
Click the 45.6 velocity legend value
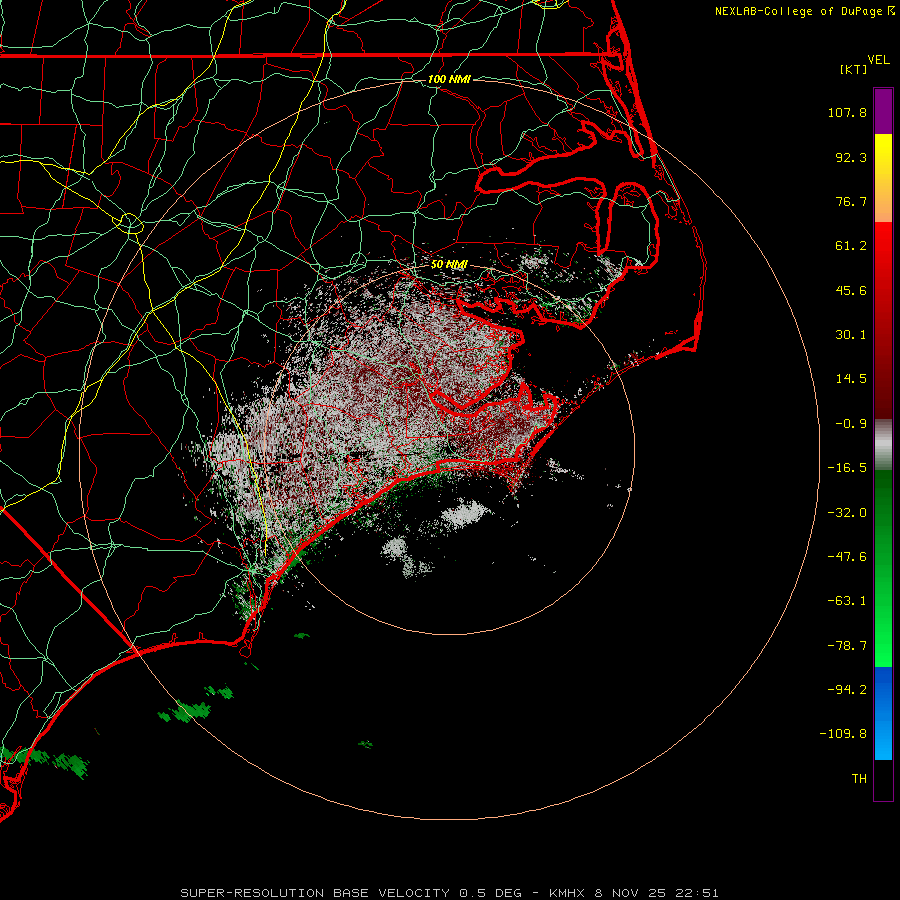tap(851, 290)
